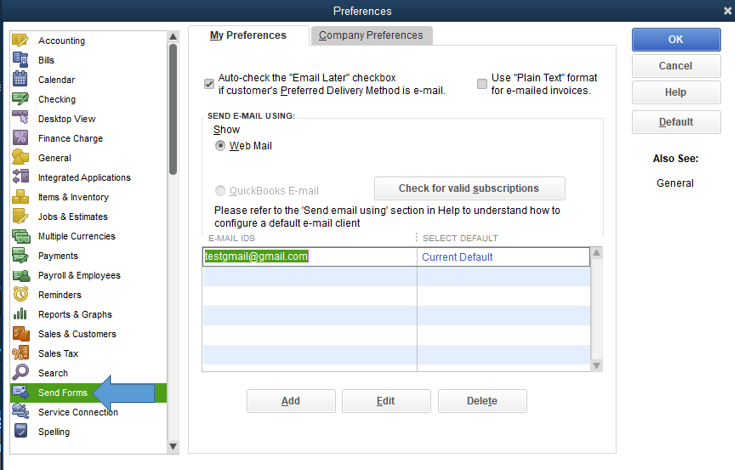This screenshot has height=470, width=735.
Task: Click Check for valid subscriptions
Action: [469, 188]
